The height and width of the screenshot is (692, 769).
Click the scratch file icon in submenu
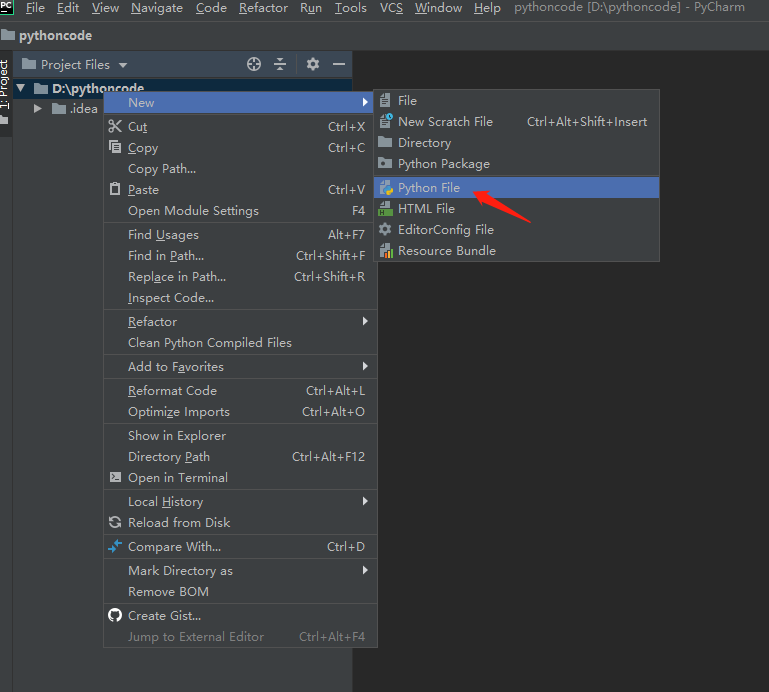click(x=386, y=121)
